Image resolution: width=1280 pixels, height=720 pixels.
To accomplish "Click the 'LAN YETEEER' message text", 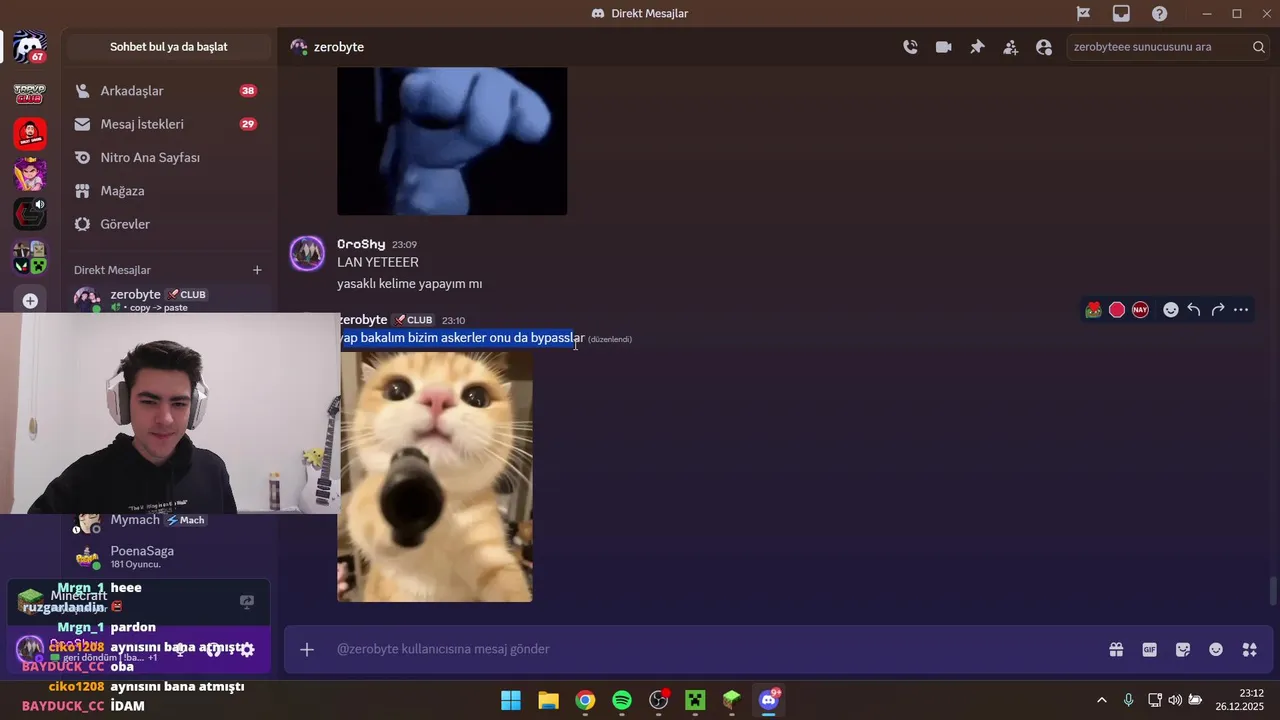I will [378, 262].
